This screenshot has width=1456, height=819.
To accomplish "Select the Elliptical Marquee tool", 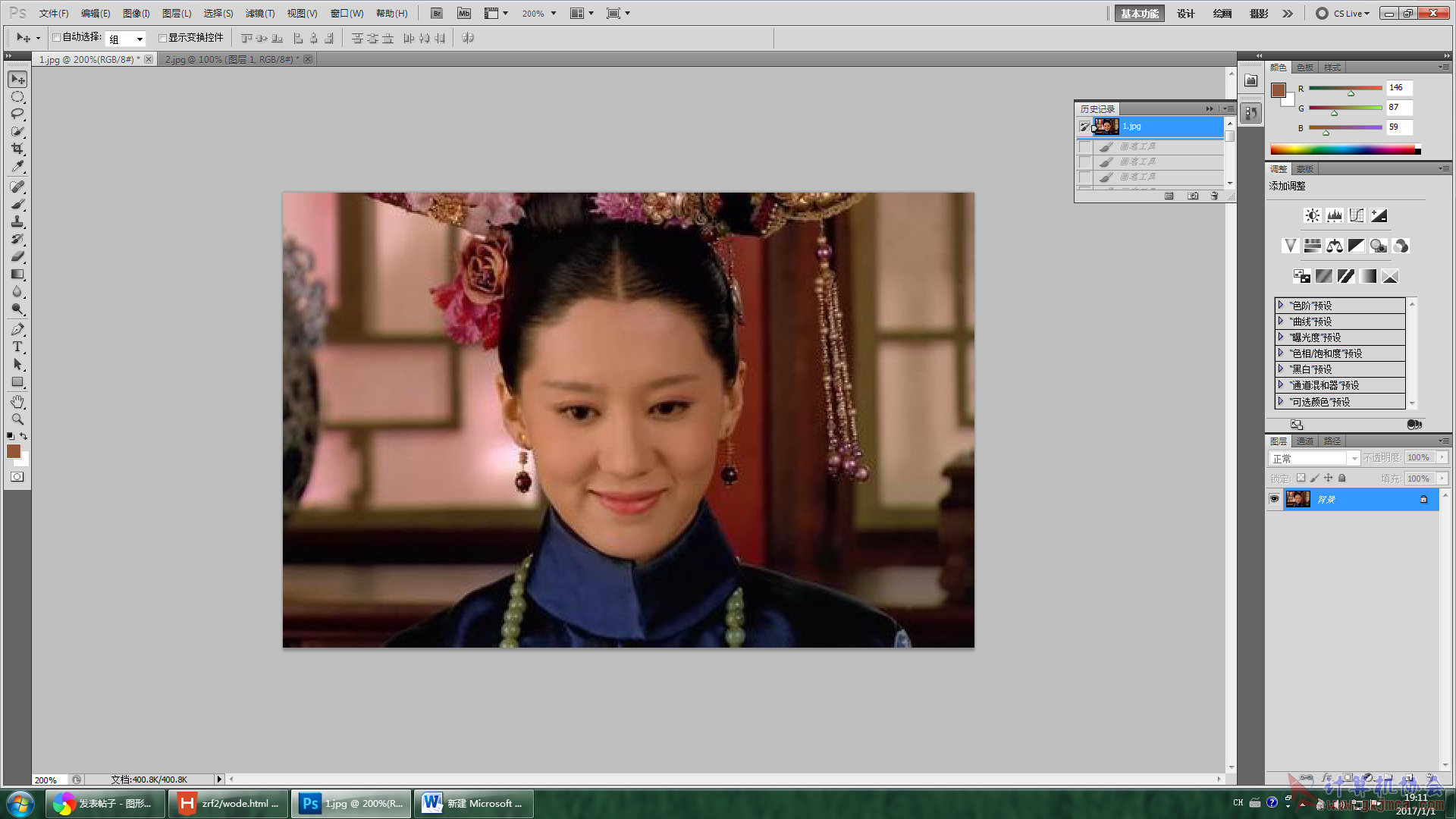I will [17, 96].
